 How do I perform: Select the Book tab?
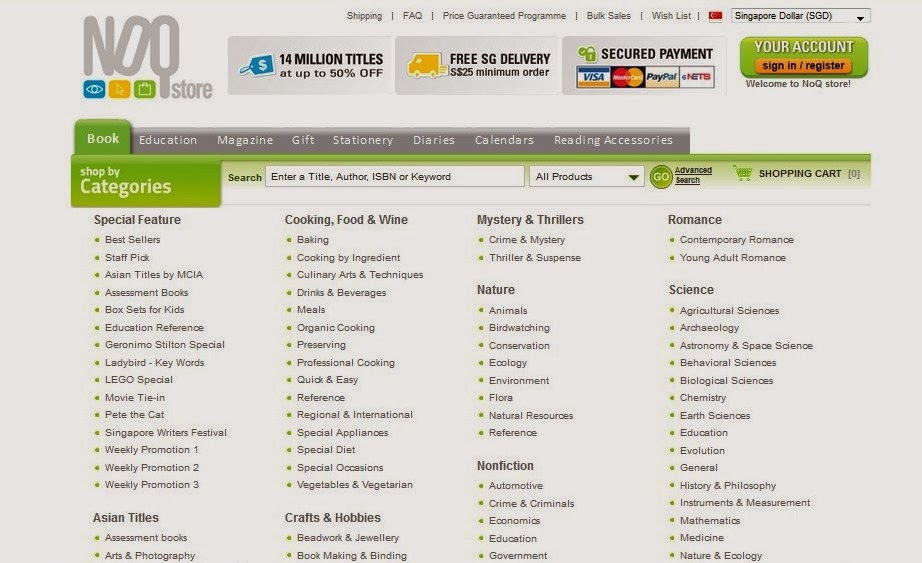pos(103,138)
